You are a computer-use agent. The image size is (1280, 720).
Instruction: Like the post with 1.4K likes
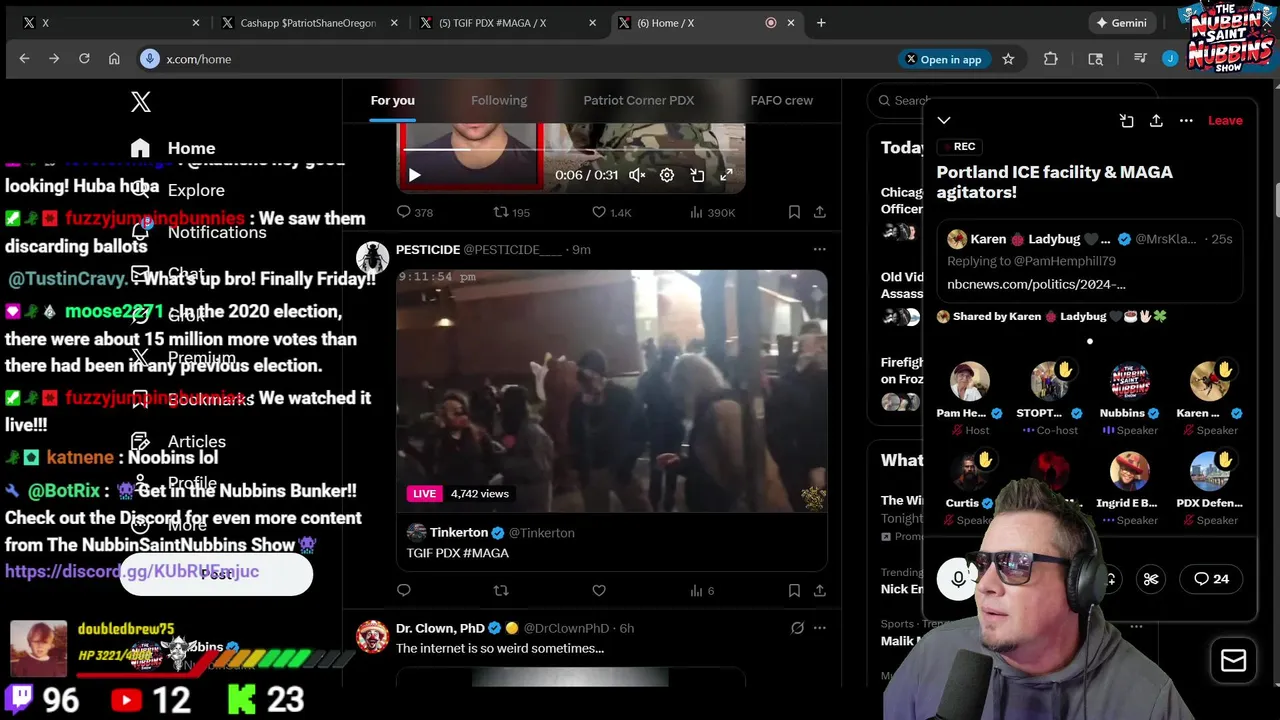click(x=611, y=212)
